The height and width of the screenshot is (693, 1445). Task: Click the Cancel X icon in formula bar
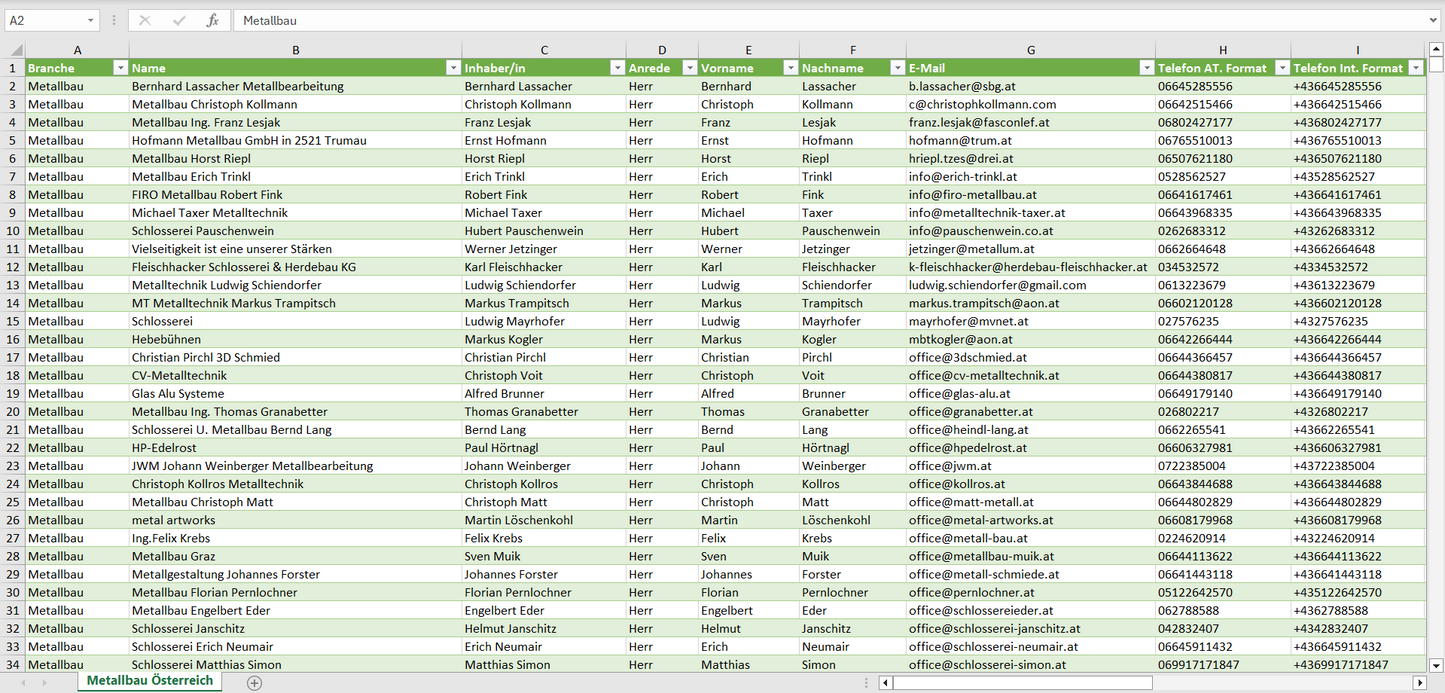coord(145,20)
